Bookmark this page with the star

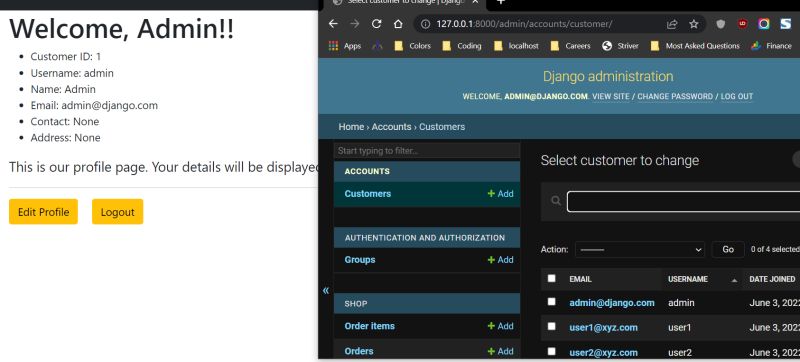(x=693, y=24)
